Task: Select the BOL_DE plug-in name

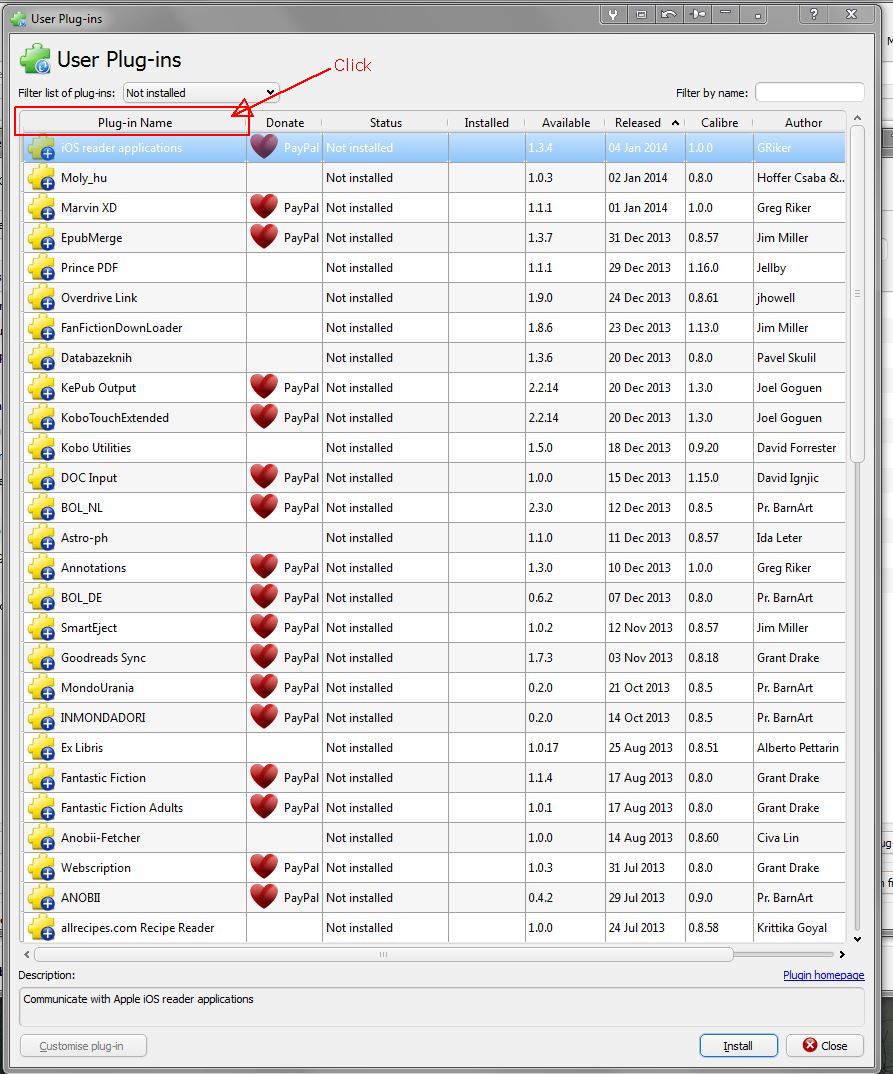Action: (81, 598)
